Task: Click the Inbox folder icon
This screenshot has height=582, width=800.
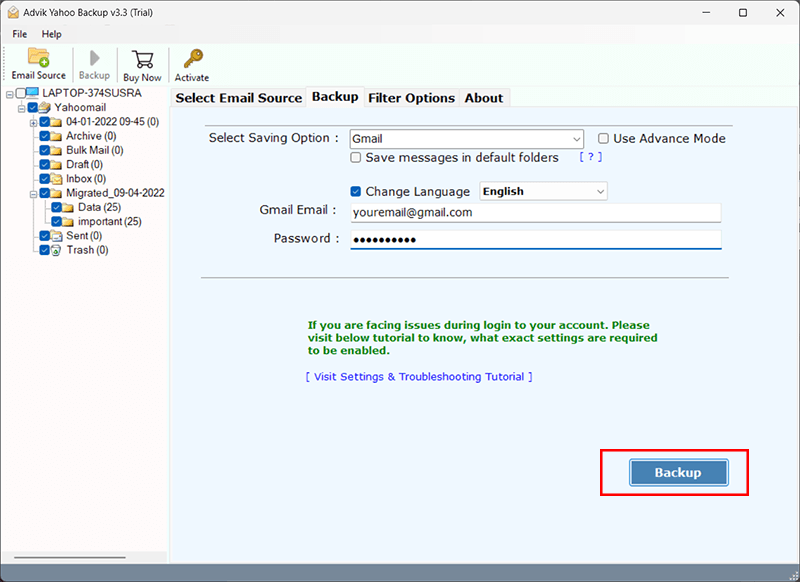Action: 56,179
